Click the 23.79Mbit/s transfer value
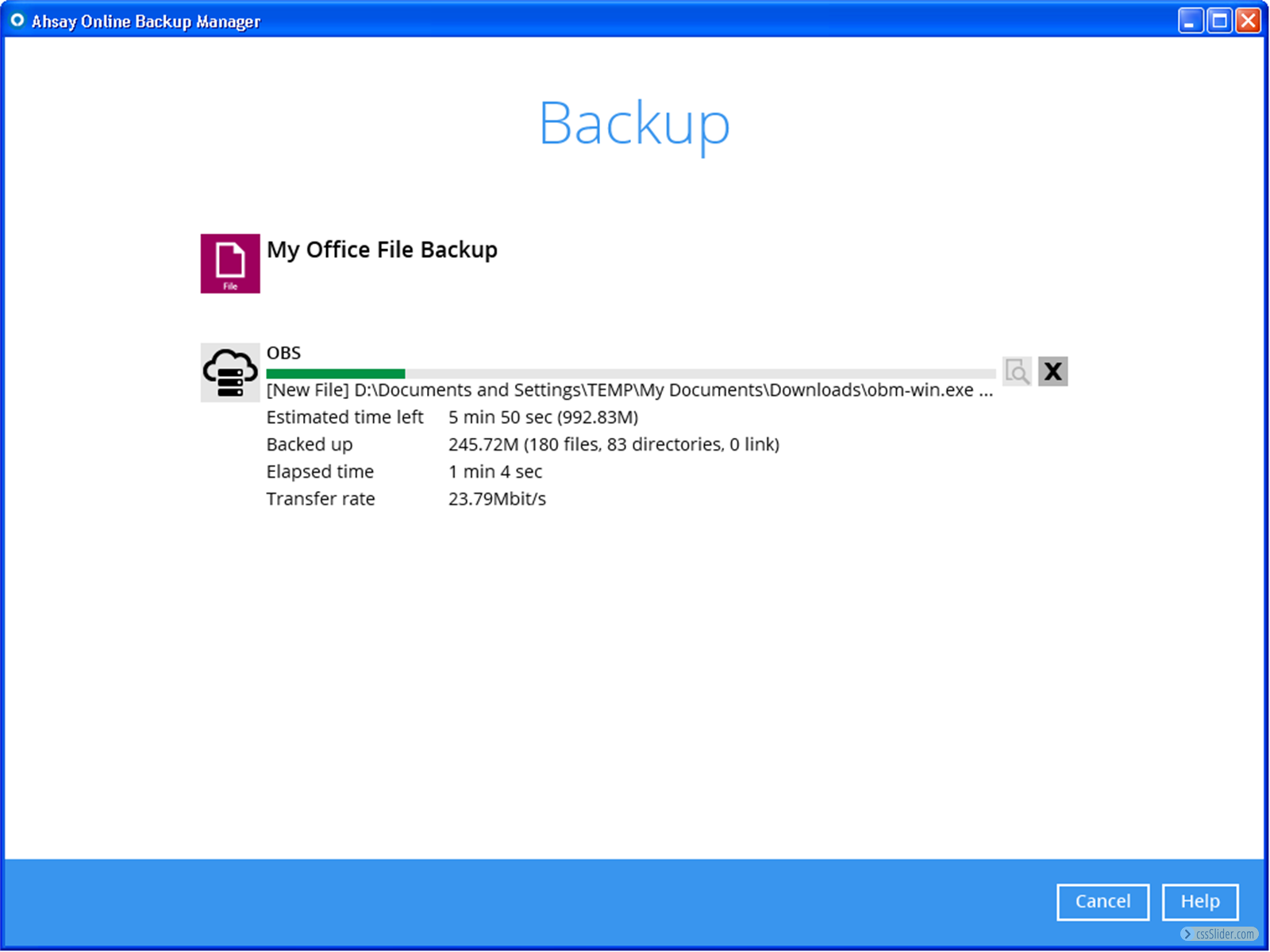Screen dimensions: 1270x952 tap(497, 499)
